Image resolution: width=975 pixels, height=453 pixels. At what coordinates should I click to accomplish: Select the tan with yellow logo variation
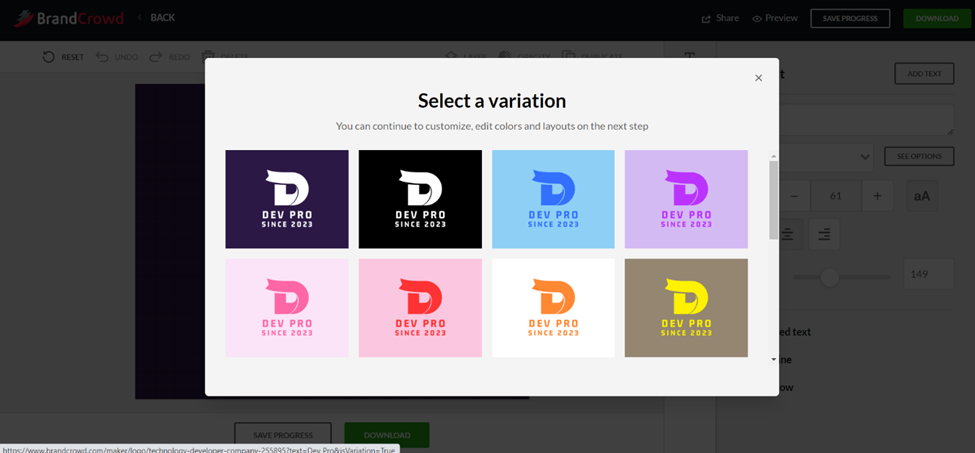coord(686,308)
